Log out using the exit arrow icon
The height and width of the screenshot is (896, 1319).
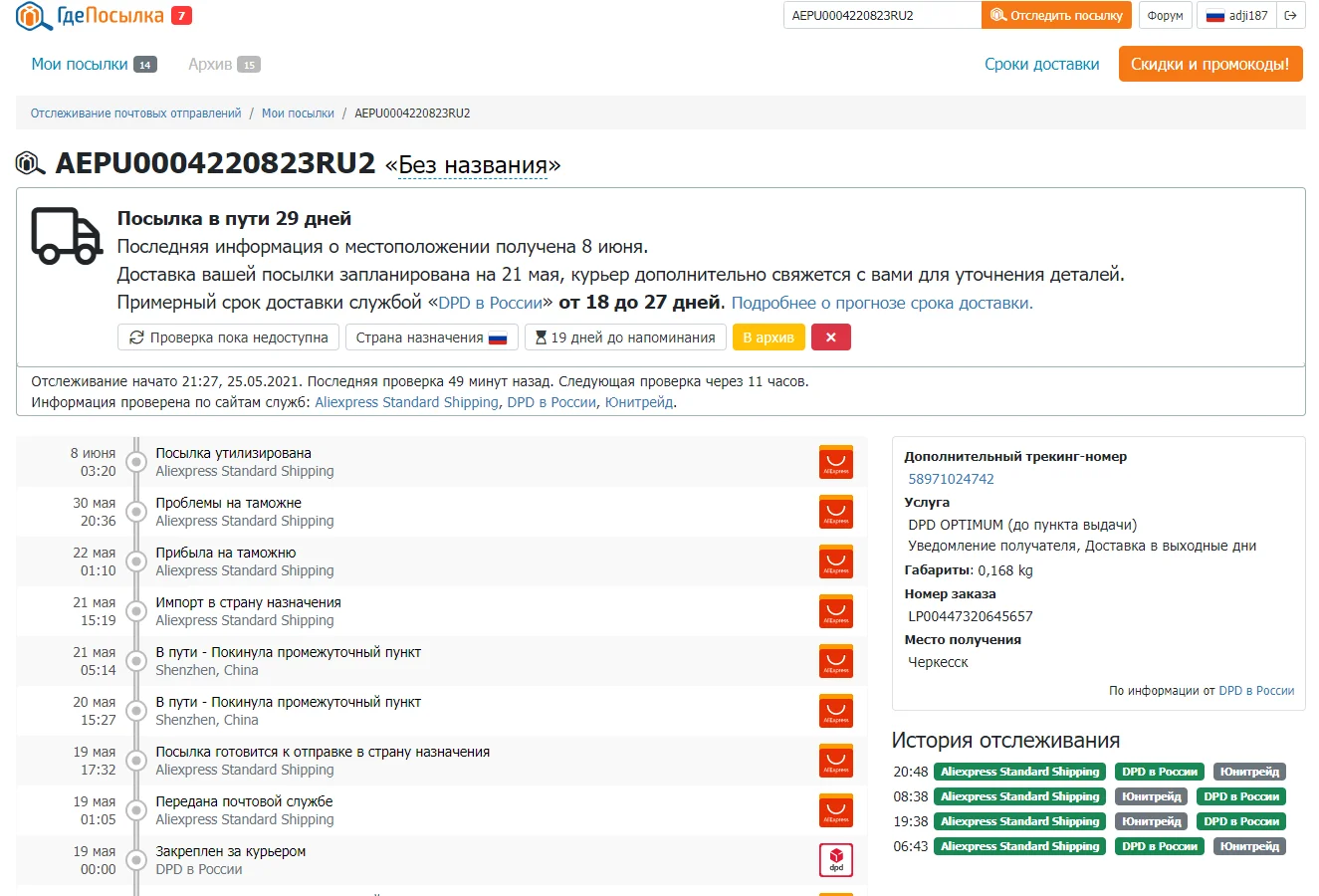tap(1290, 15)
